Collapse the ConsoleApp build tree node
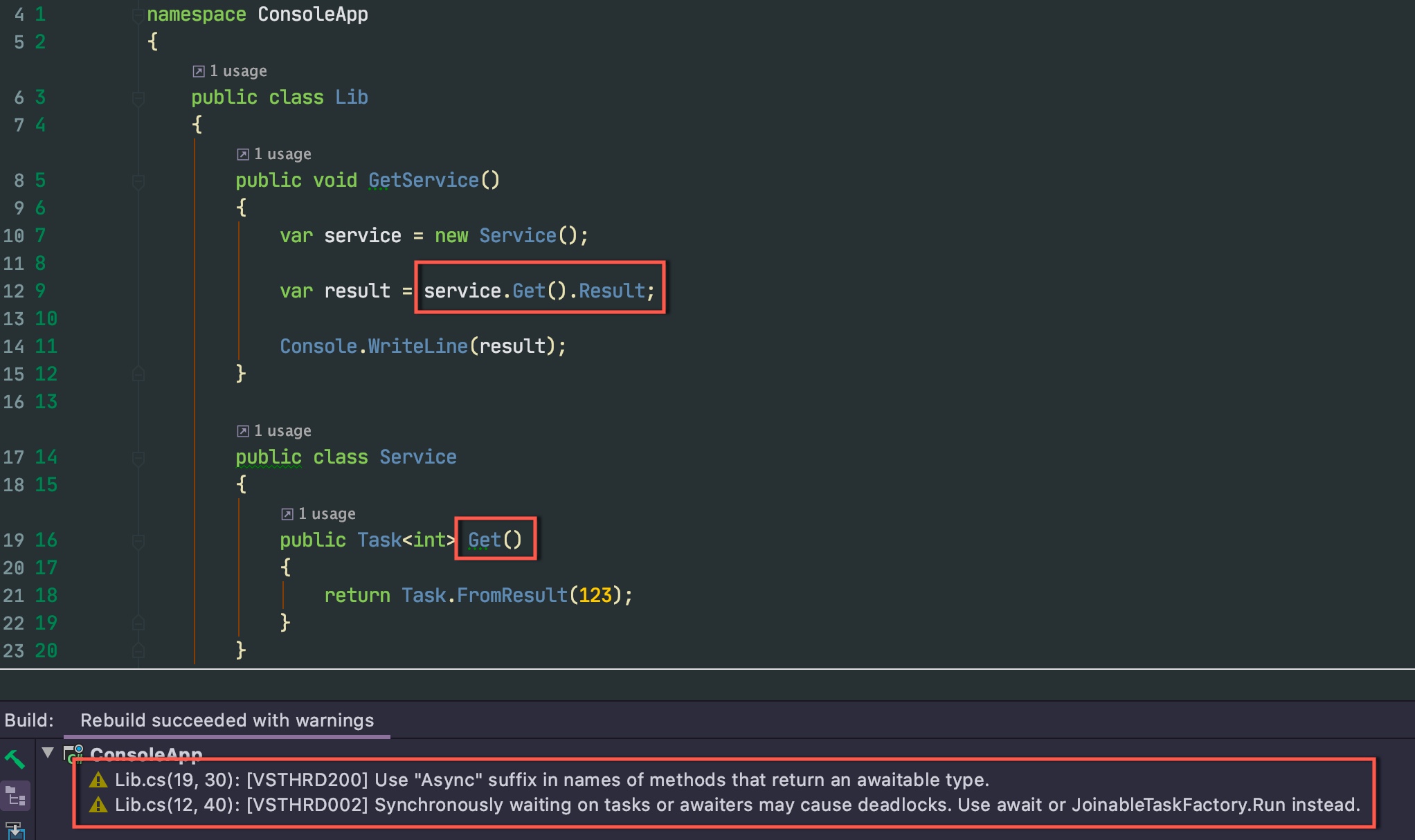Viewport: 1415px width, 840px height. pos(48,753)
